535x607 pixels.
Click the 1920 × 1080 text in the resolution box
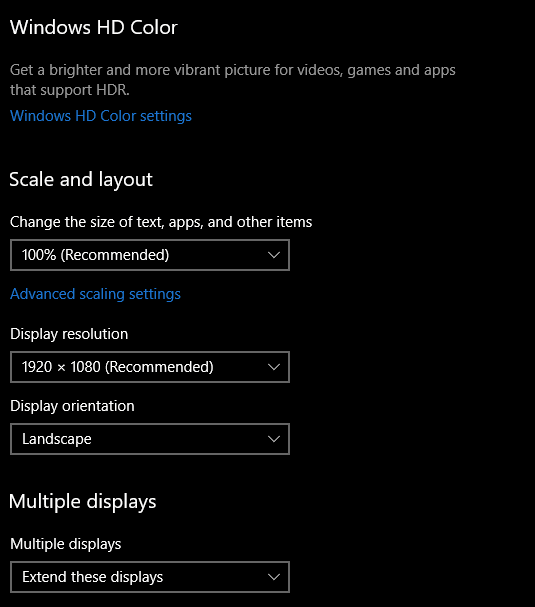(x=61, y=367)
